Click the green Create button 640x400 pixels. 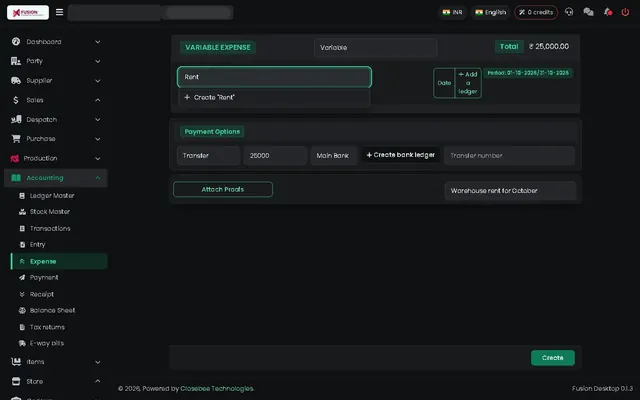point(553,358)
